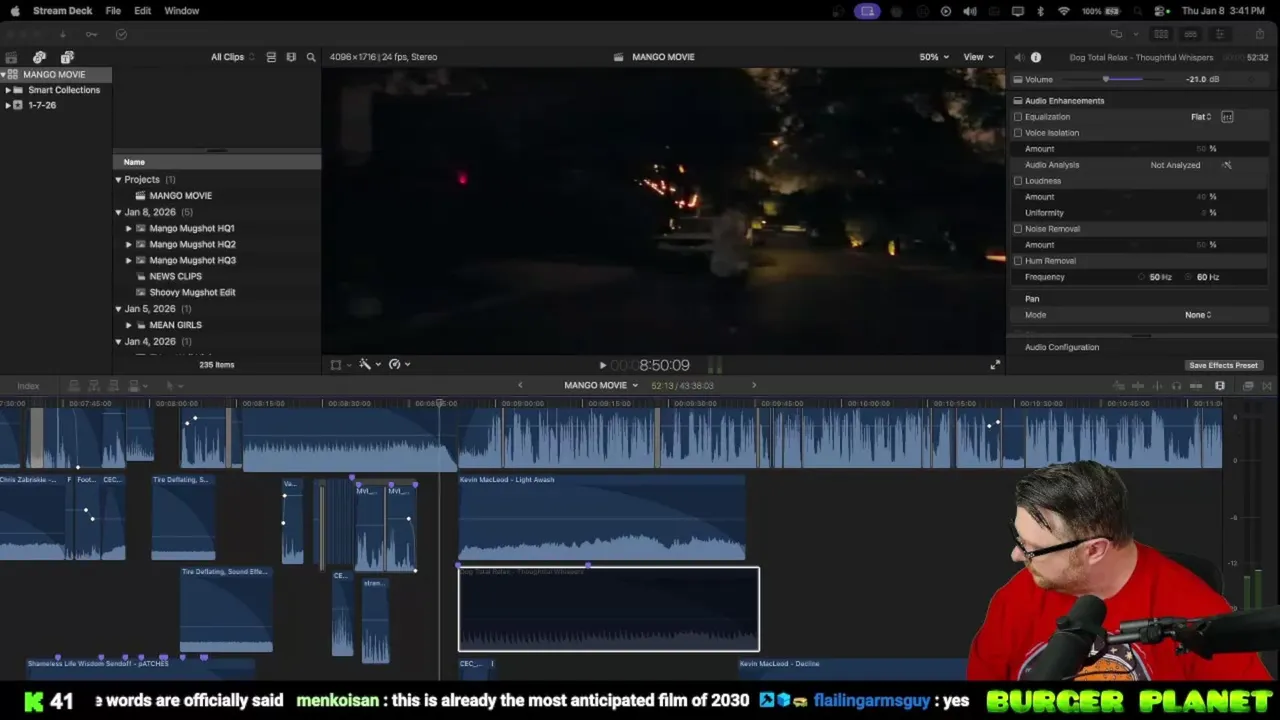Select the MANGO MOVIE project in browser

180,196
